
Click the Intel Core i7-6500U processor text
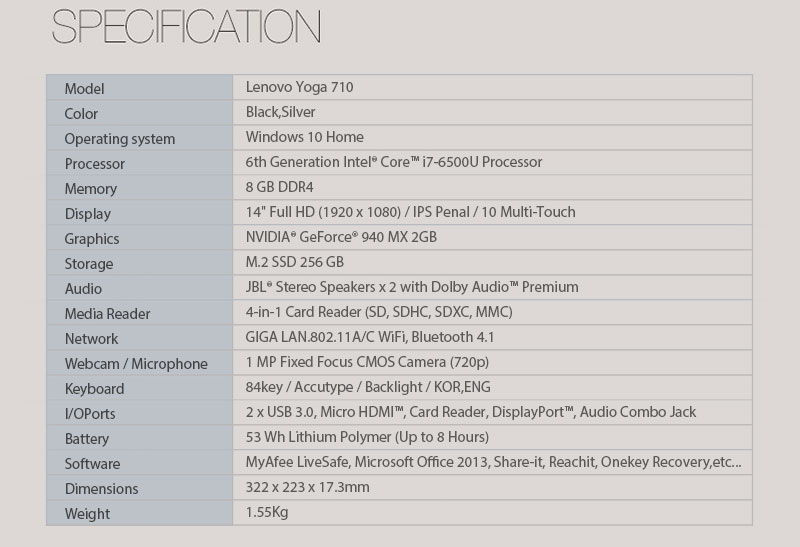pos(393,162)
